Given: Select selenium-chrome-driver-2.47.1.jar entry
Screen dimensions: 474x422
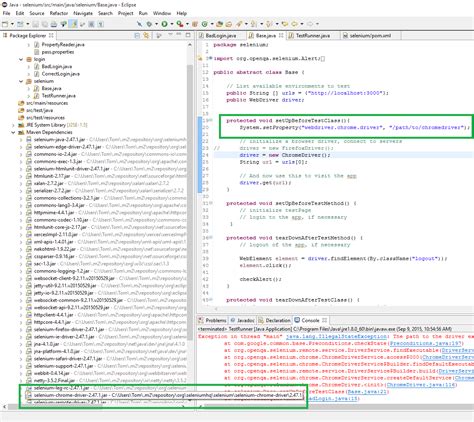Looking at the screenshot, I should pos(70,395).
